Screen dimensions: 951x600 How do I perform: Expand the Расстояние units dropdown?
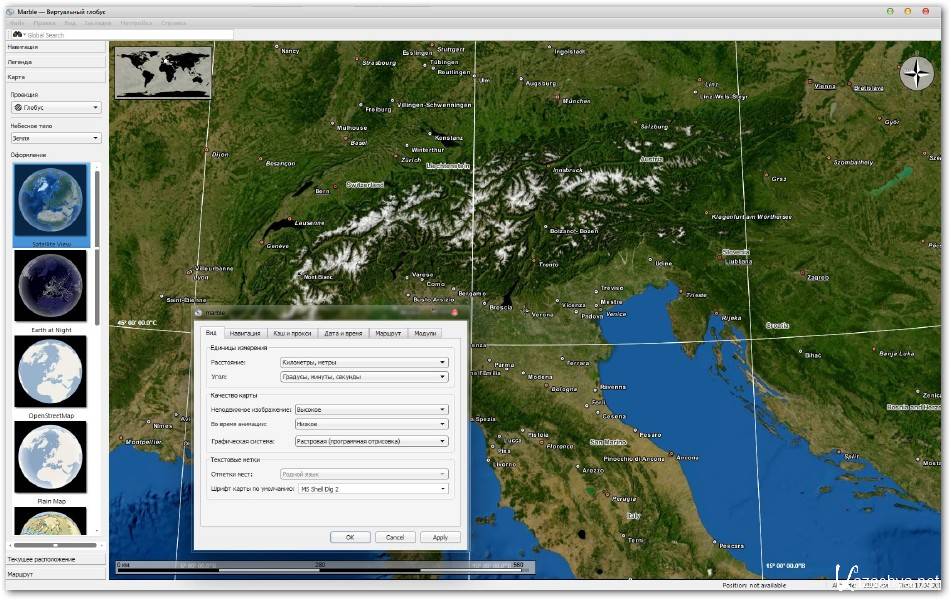(363, 362)
